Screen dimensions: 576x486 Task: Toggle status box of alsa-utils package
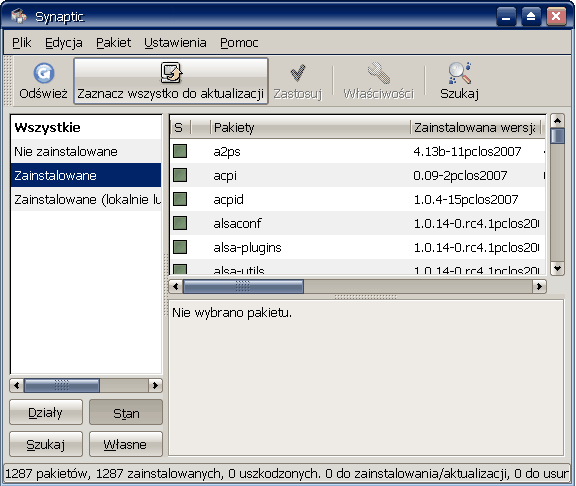coord(180,269)
